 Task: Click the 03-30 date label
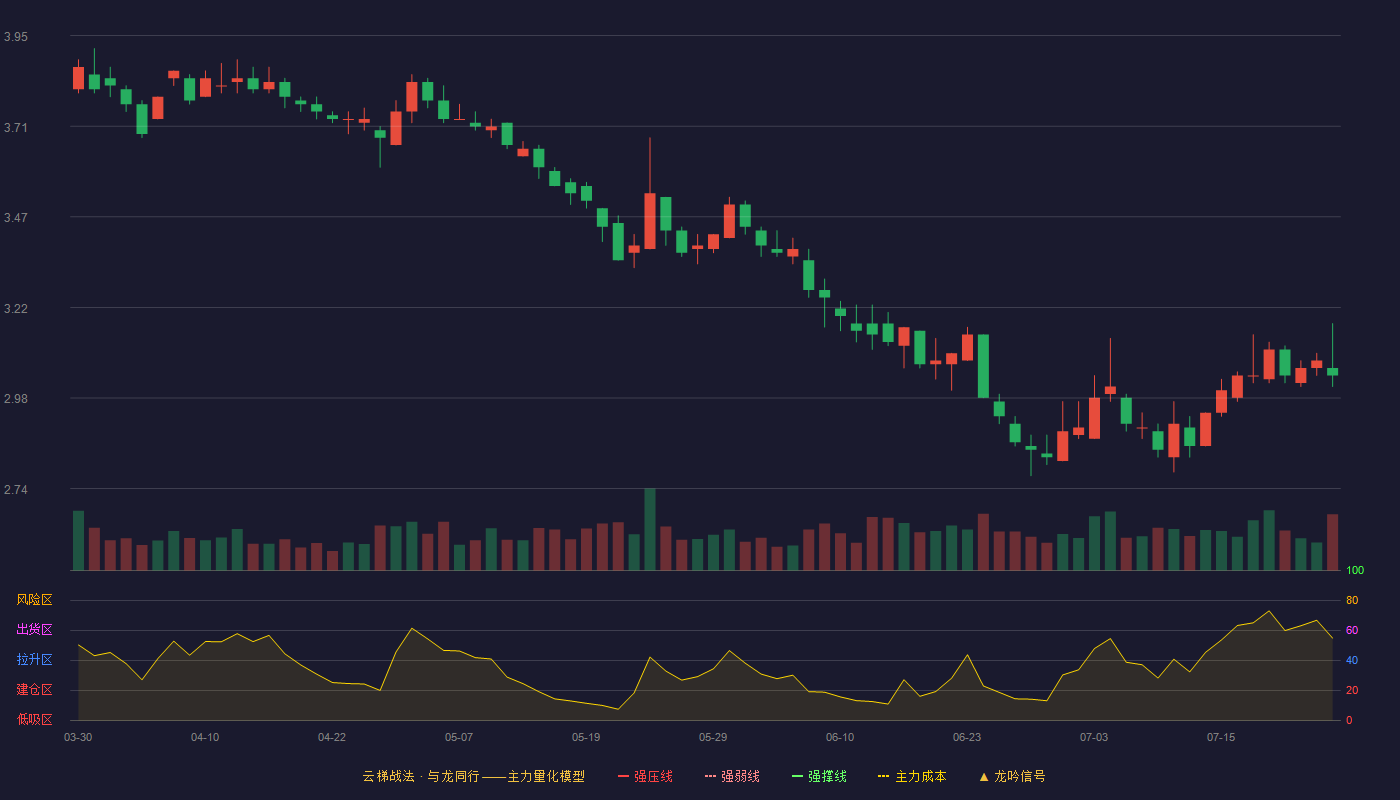(x=78, y=737)
